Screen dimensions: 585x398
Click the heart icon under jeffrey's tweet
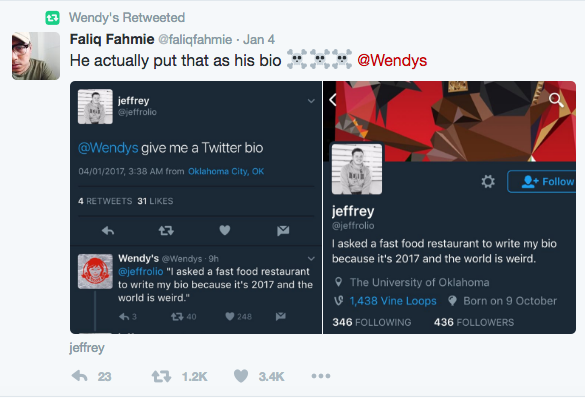tap(225, 230)
